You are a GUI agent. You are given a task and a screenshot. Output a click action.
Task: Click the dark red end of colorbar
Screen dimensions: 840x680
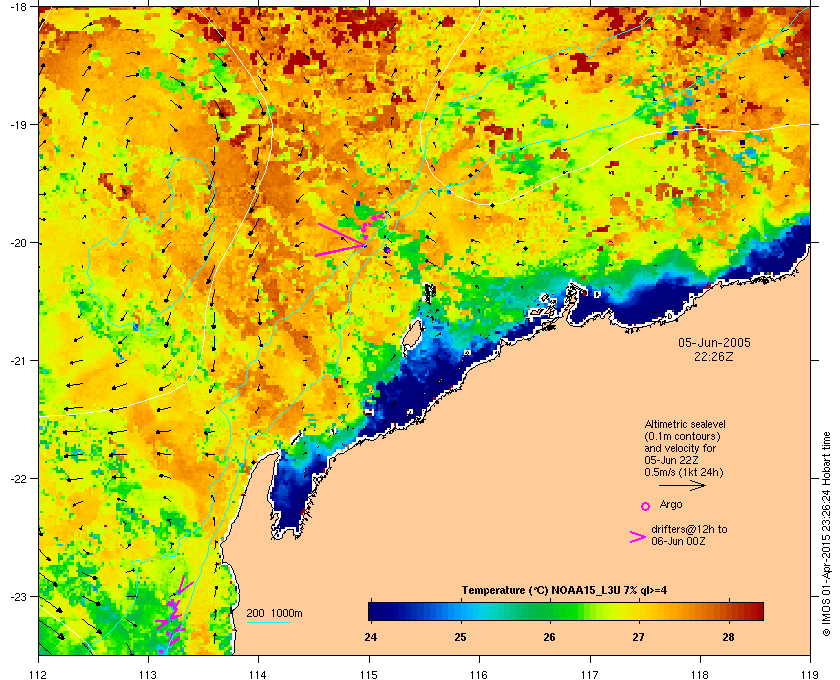pos(754,611)
